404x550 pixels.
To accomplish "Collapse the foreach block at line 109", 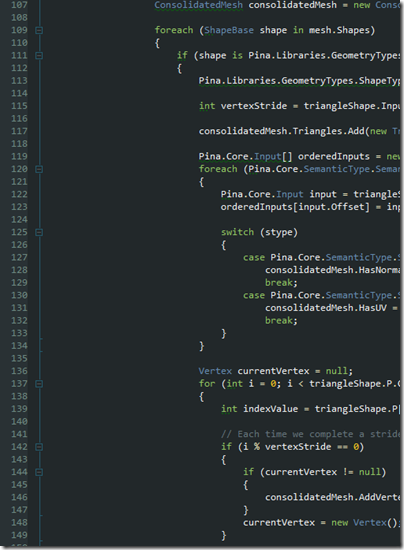I will 39,31.
